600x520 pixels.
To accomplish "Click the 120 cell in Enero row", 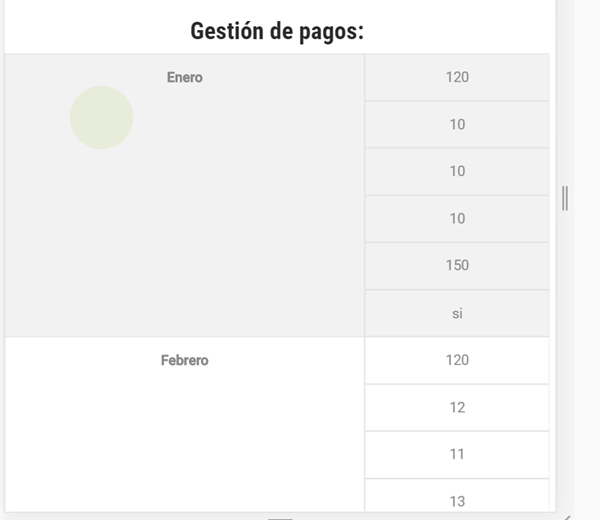I will pyautogui.click(x=457, y=77).
